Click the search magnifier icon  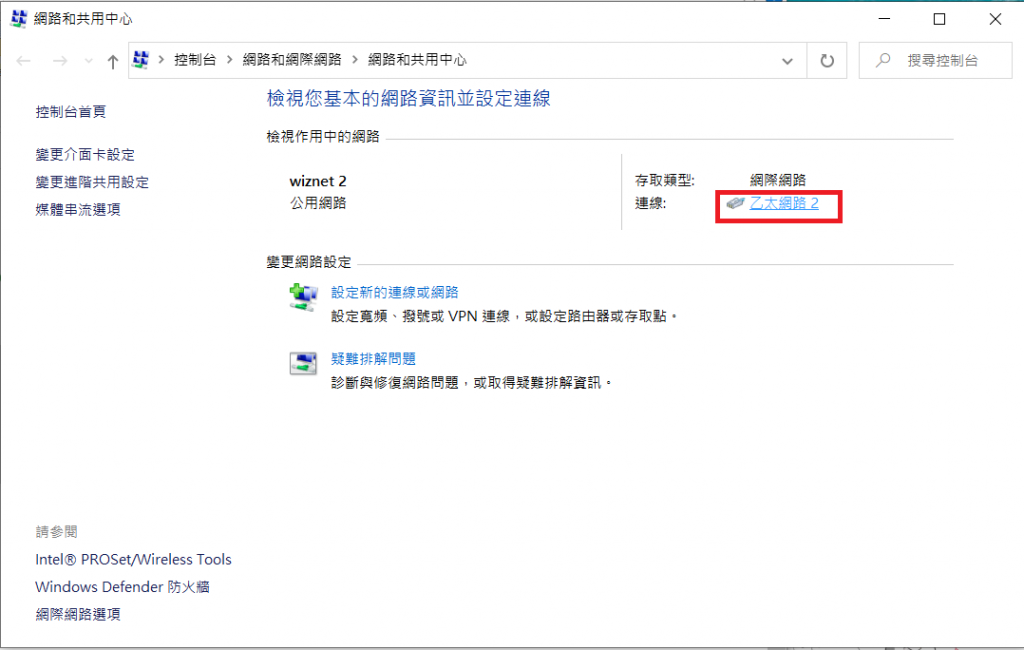click(x=883, y=61)
